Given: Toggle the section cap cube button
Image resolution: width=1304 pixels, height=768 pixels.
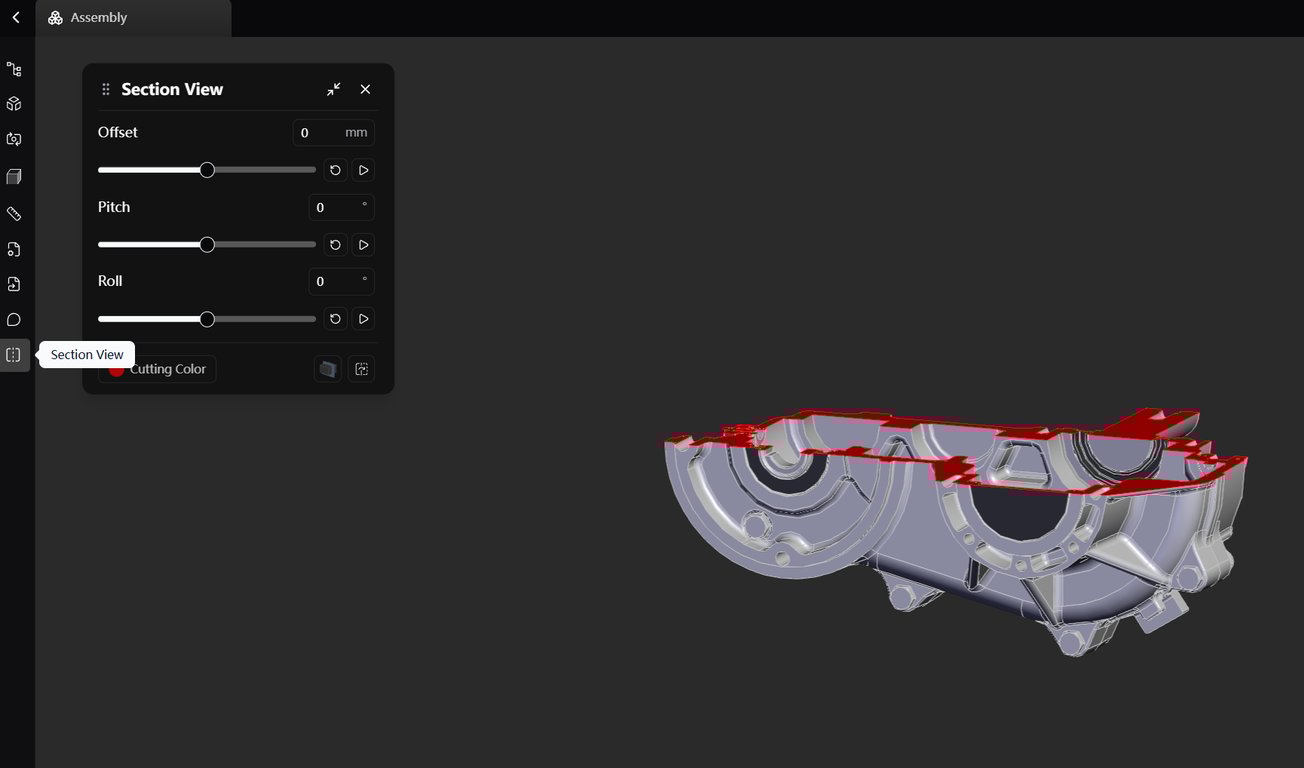Looking at the screenshot, I should click(x=328, y=369).
